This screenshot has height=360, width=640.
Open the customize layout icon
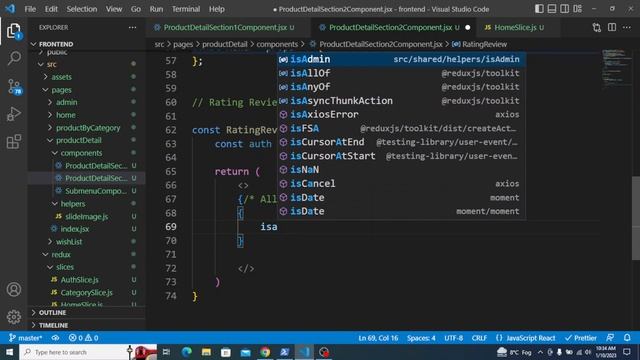(x=577, y=9)
